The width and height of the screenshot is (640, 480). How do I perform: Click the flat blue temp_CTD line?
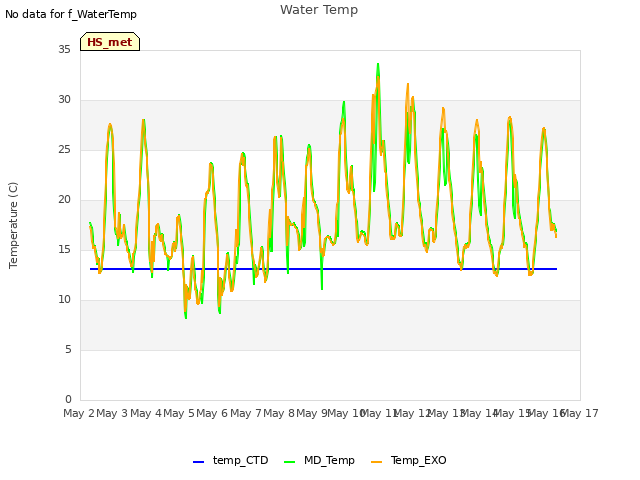[x=323, y=269]
